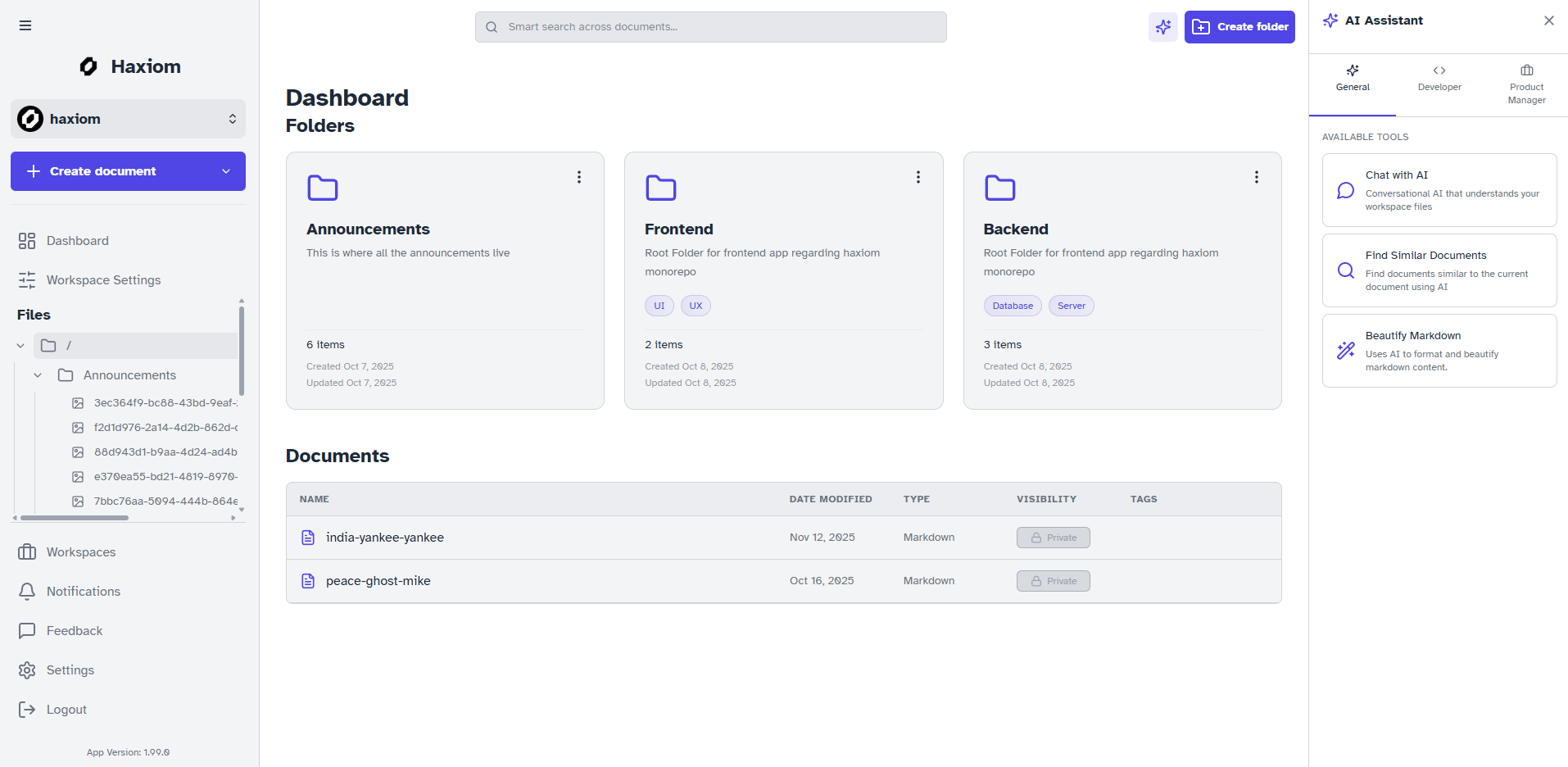Viewport: 1568px width, 767px height.
Task: Open the sidebar hamburger menu icon
Action: pos(25,25)
